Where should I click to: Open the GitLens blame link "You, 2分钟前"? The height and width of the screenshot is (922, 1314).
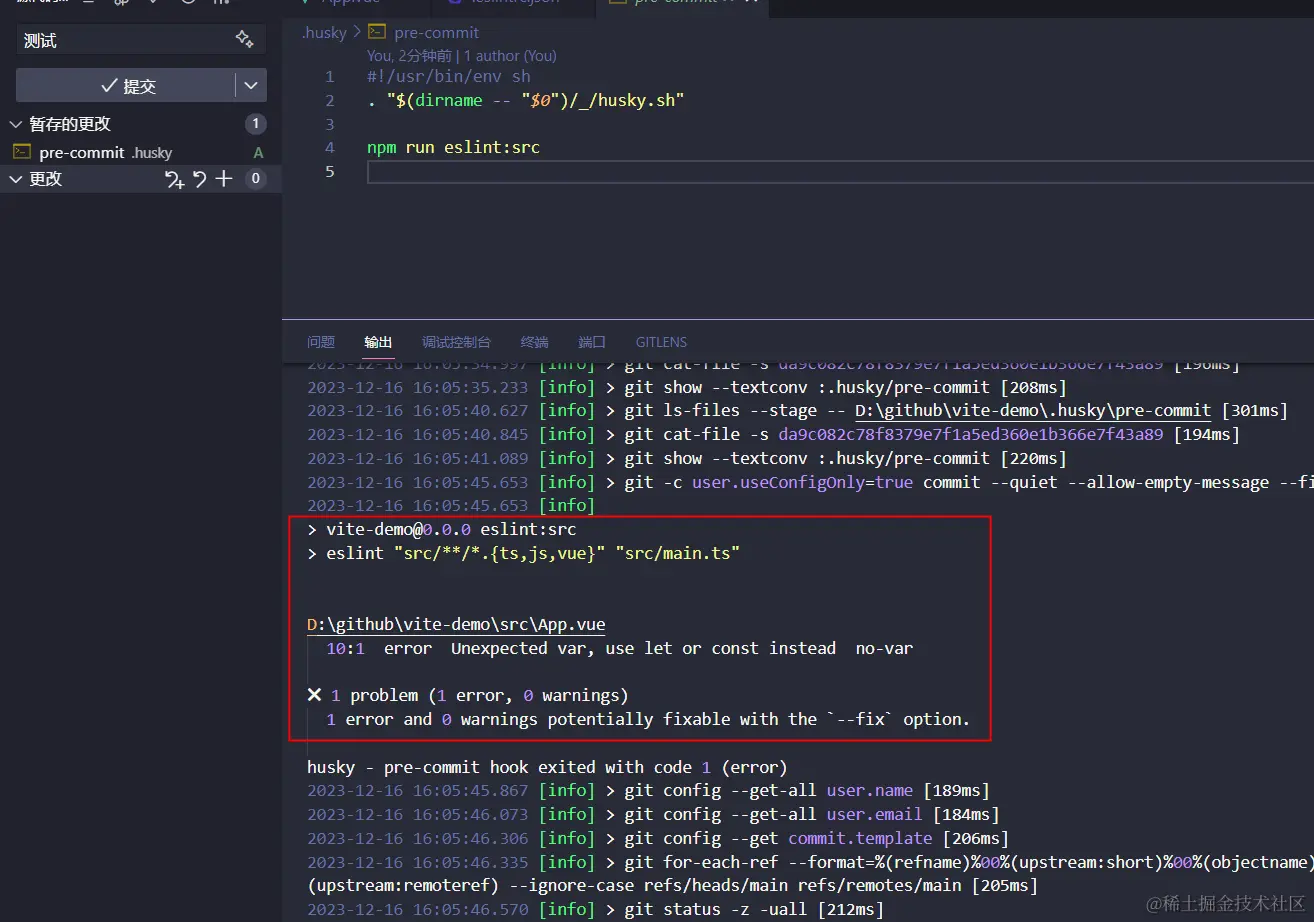tap(409, 56)
